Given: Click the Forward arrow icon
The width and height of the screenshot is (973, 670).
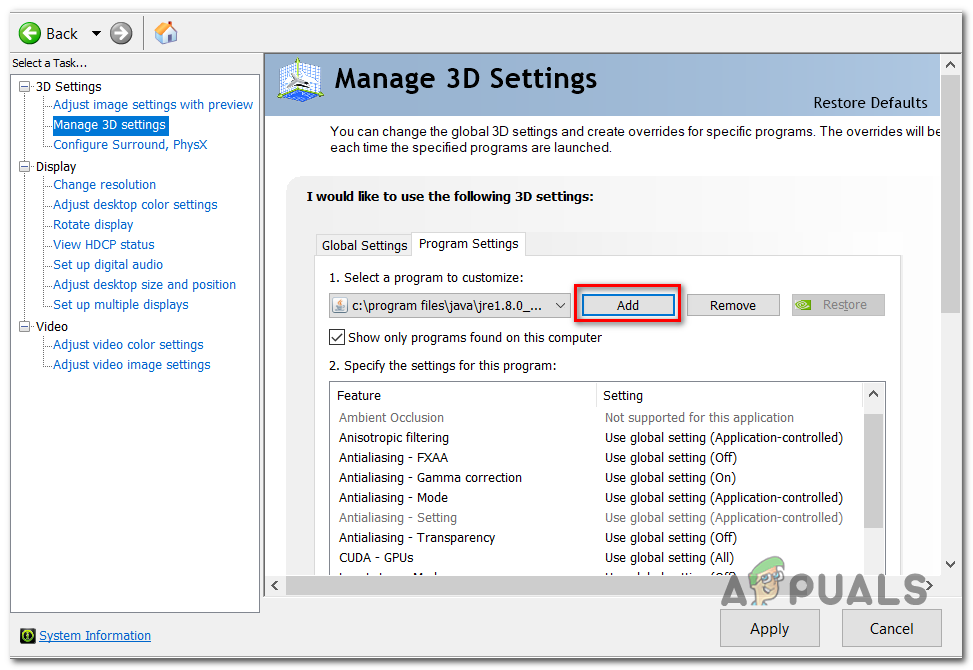Looking at the screenshot, I should [121, 33].
